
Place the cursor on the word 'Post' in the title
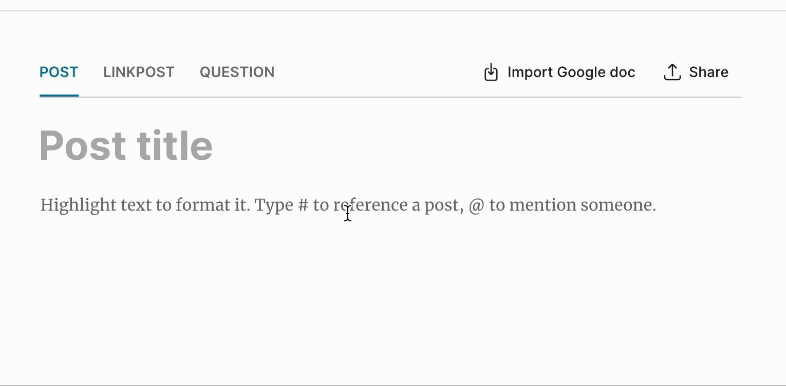click(x=83, y=145)
